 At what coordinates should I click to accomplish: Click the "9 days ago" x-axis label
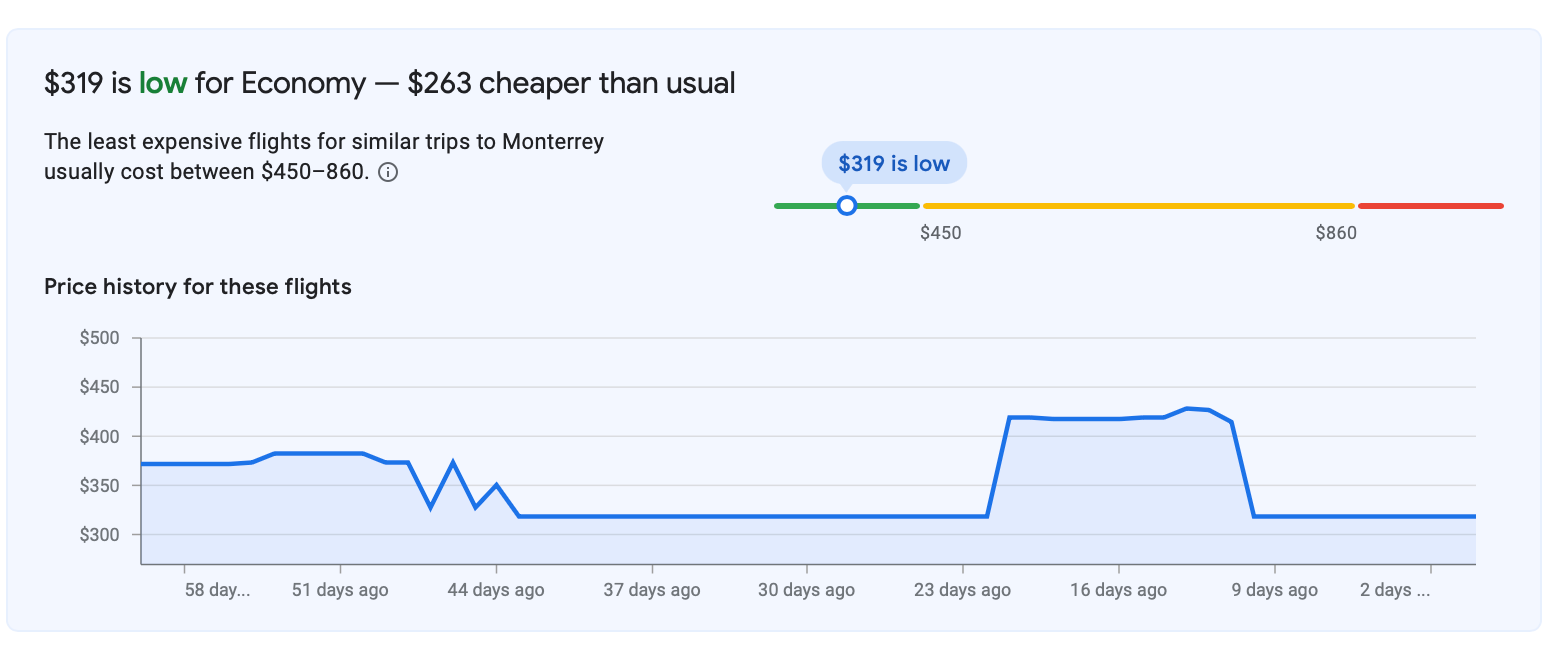click(1275, 590)
